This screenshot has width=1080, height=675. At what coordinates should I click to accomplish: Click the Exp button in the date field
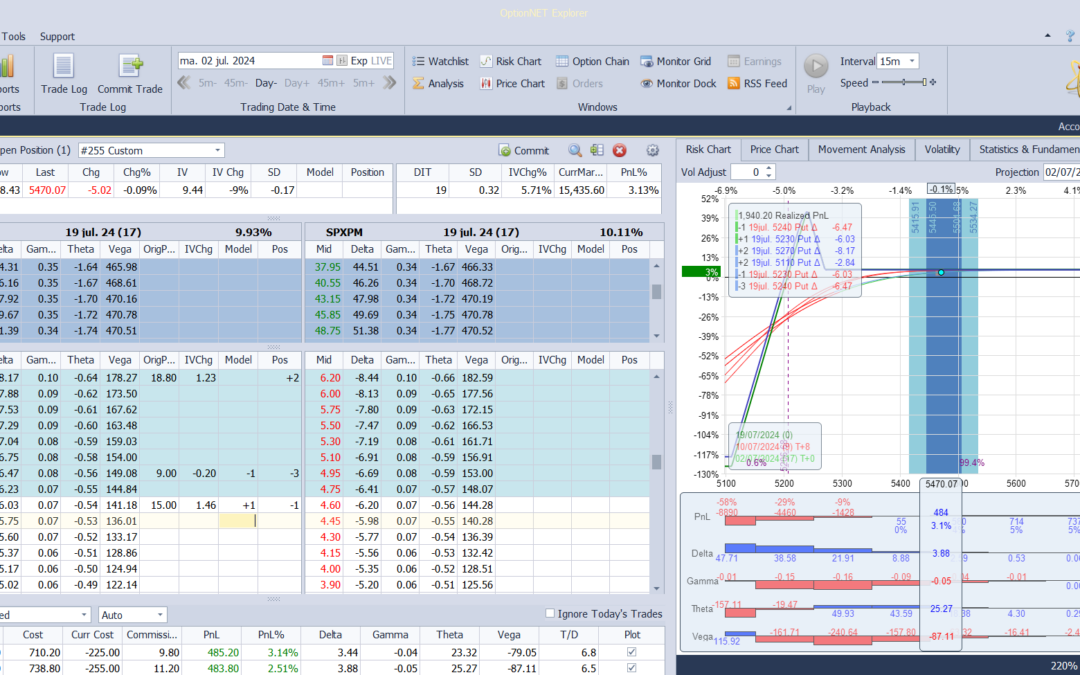[359, 61]
